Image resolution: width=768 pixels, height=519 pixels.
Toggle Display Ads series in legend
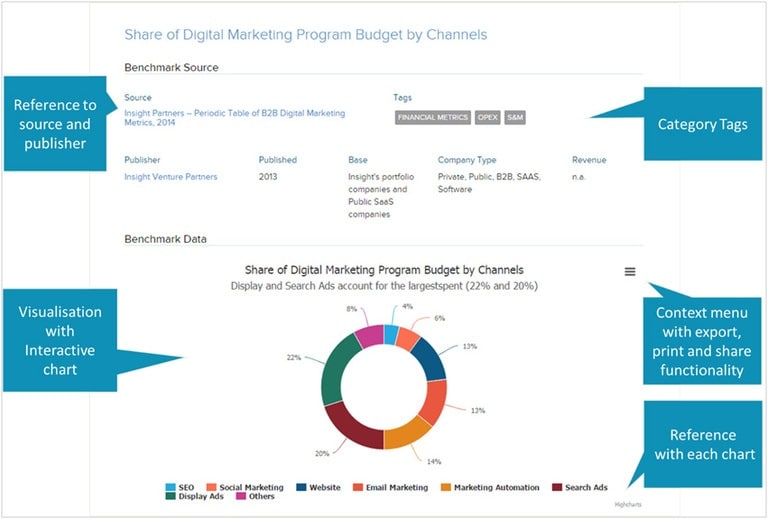(202, 497)
